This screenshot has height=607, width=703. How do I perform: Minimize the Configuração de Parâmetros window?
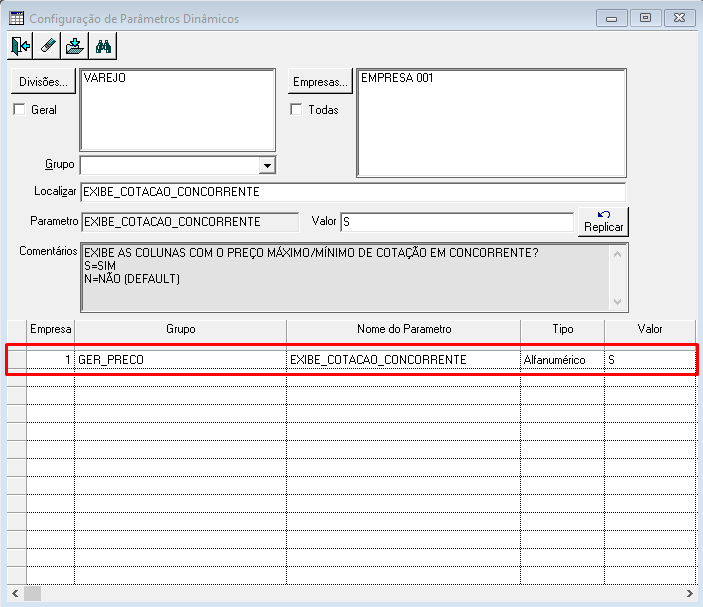[612, 18]
